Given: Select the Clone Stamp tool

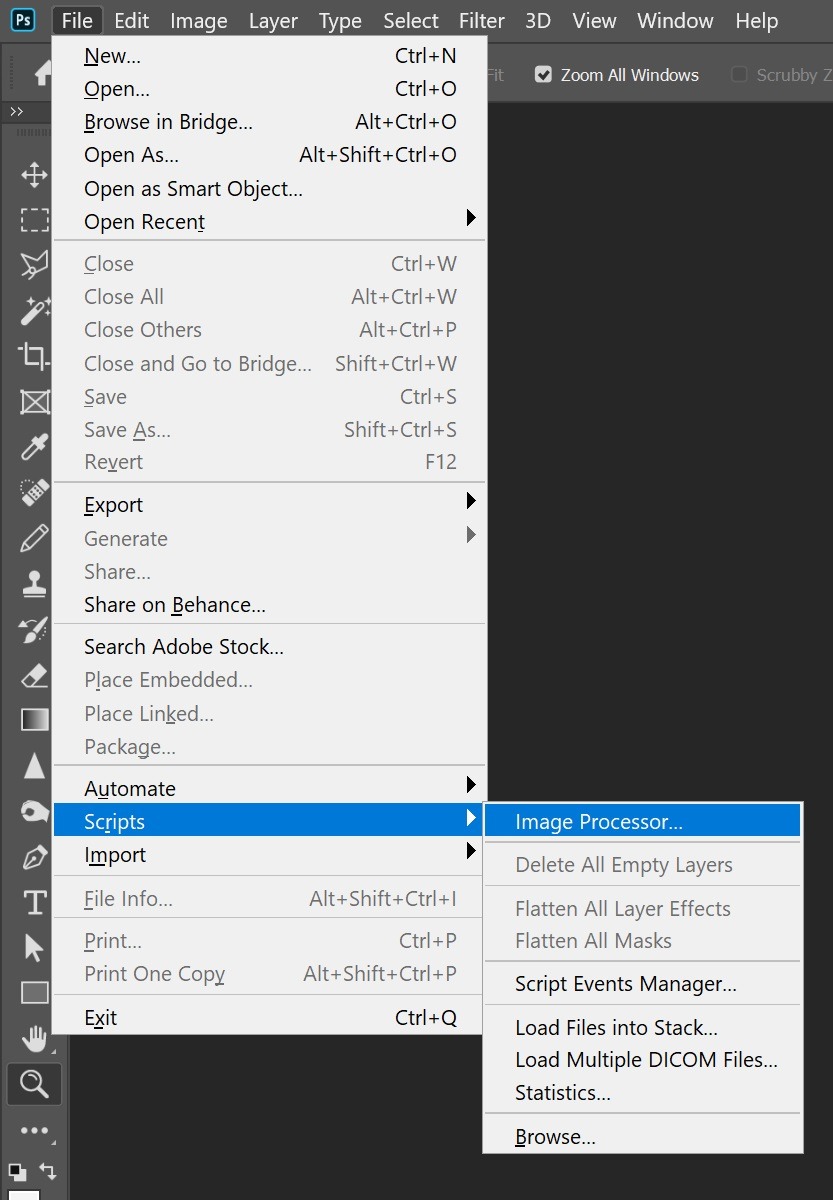Looking at the screenshot, I should click(x=34, y=584).
